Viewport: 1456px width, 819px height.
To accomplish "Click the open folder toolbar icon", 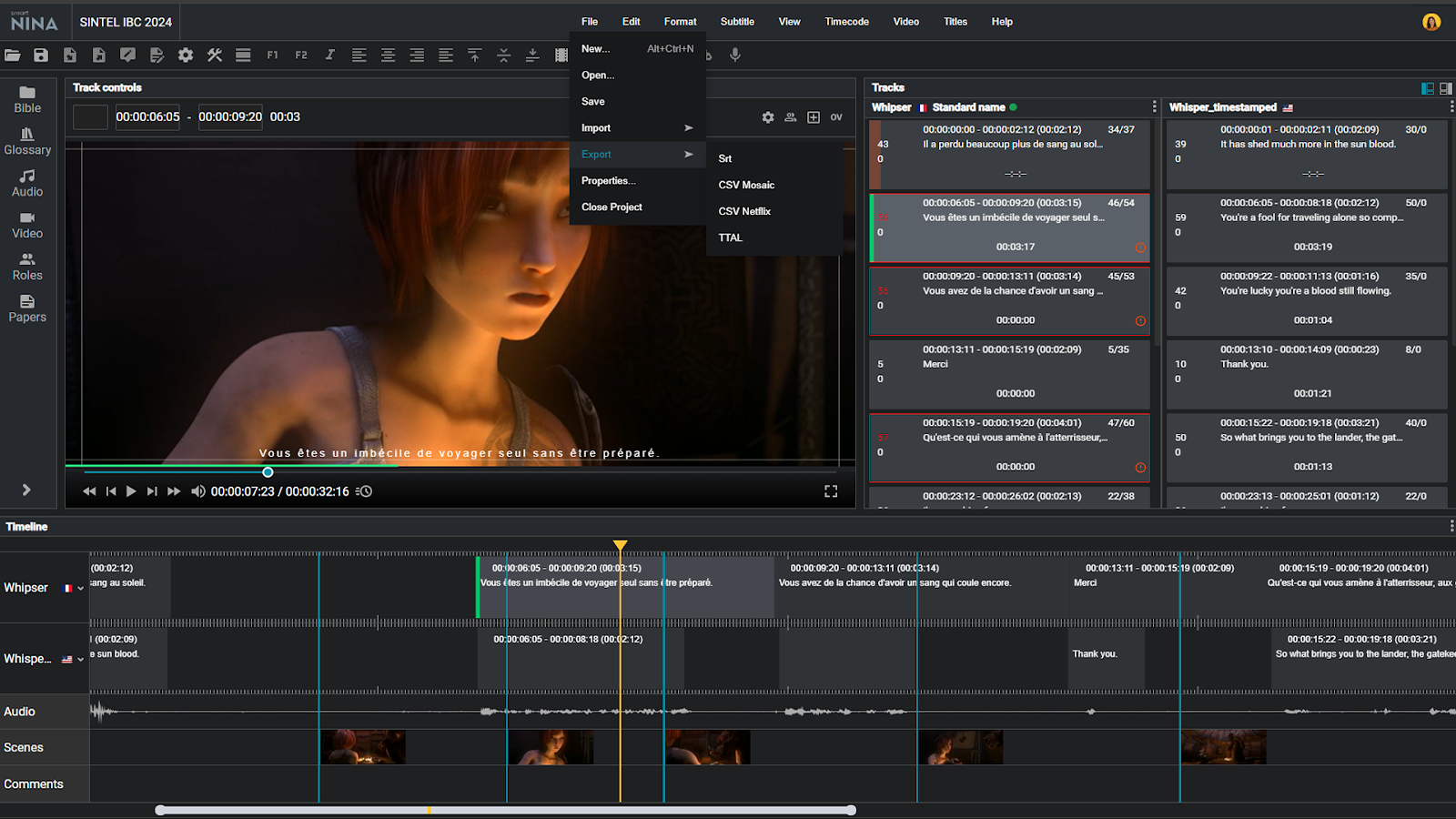I will 13,56.
